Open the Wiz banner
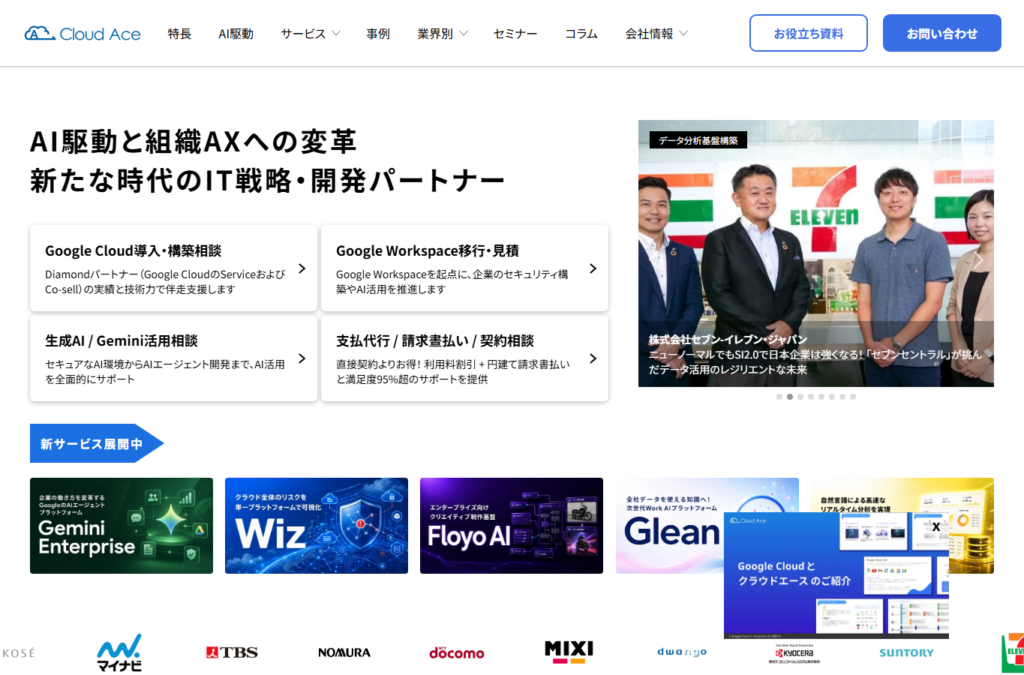Screen dimensions: 1024x675 coord(316,526)
